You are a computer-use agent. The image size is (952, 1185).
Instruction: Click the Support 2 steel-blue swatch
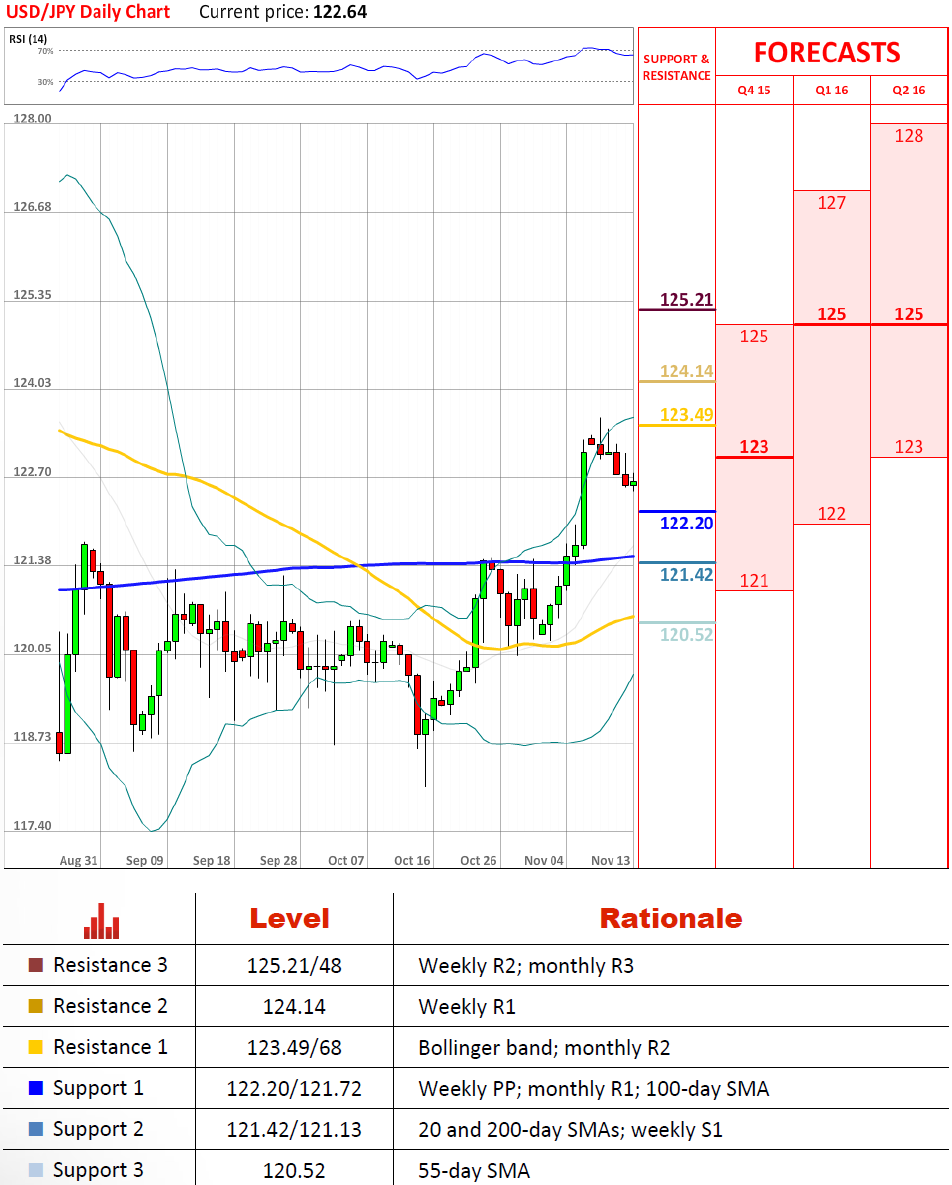pyautogui.click(x=36, y=1130)
